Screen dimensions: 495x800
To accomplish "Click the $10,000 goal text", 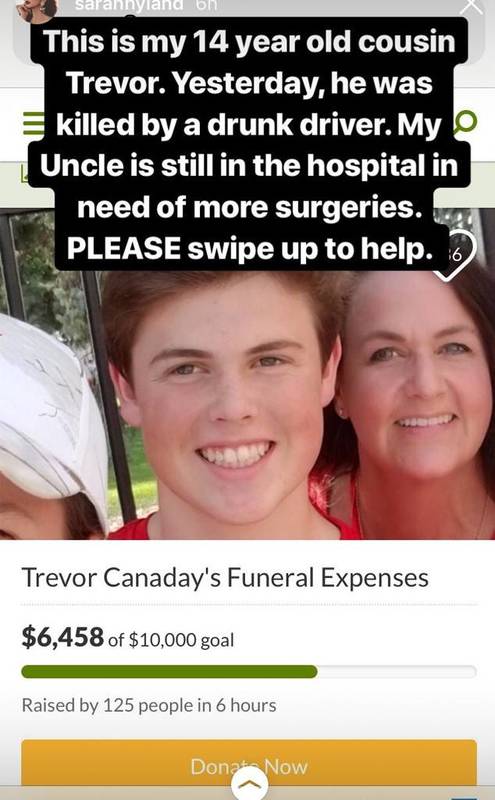I will point(182,640).
